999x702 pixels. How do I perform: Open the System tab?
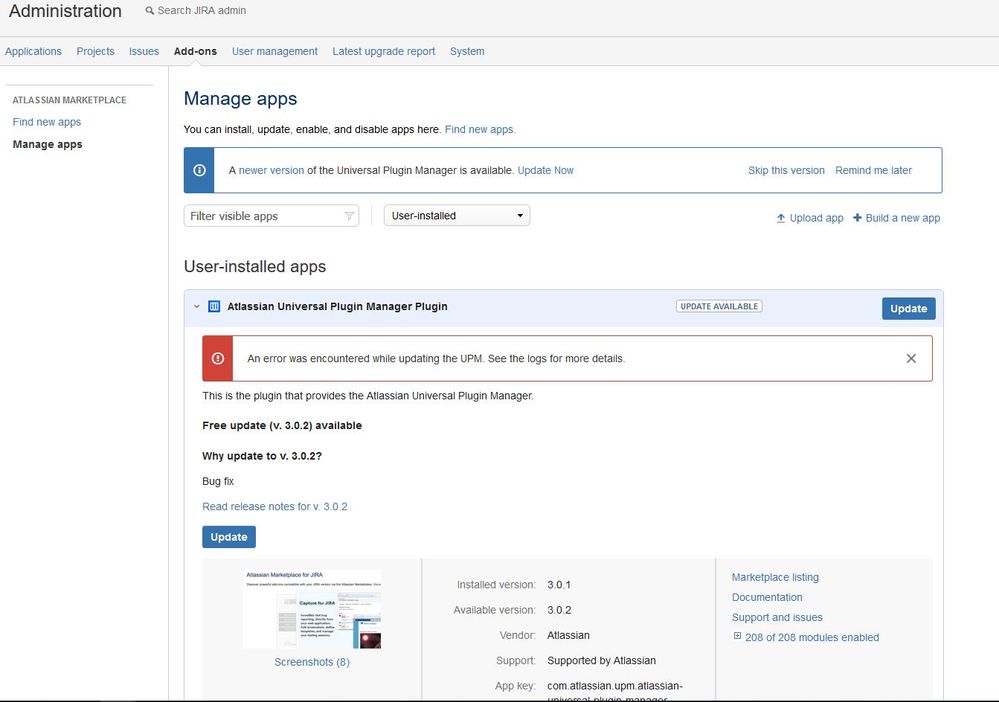[x=467, y=51]
